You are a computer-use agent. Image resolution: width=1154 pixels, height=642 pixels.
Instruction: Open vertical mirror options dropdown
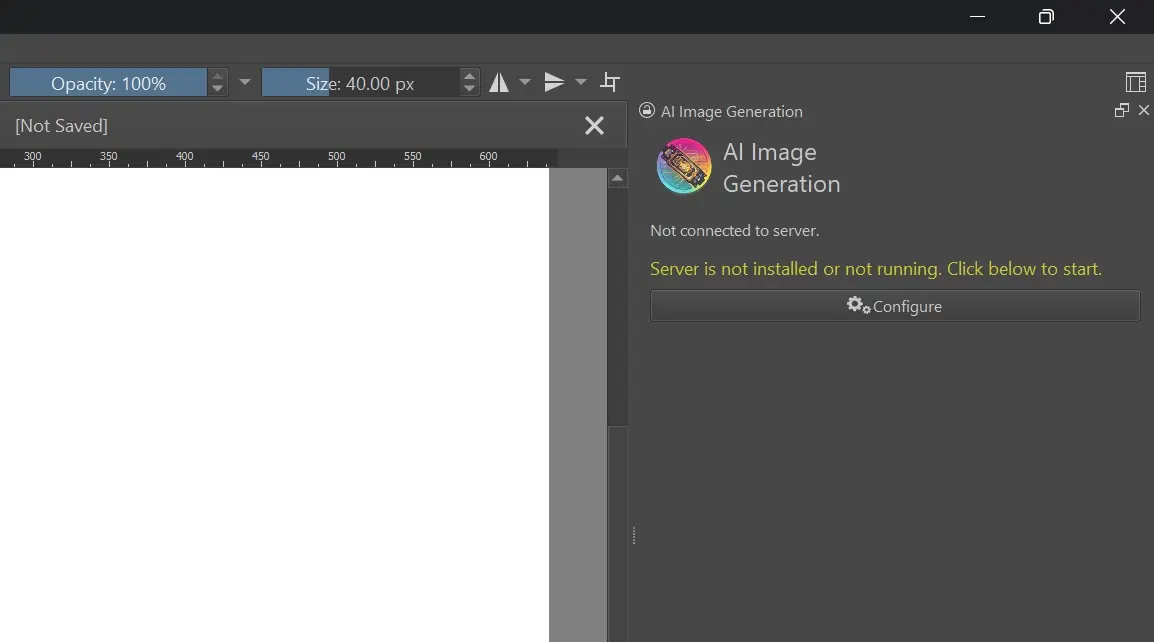pyautogui.click(x=581, y=82)
